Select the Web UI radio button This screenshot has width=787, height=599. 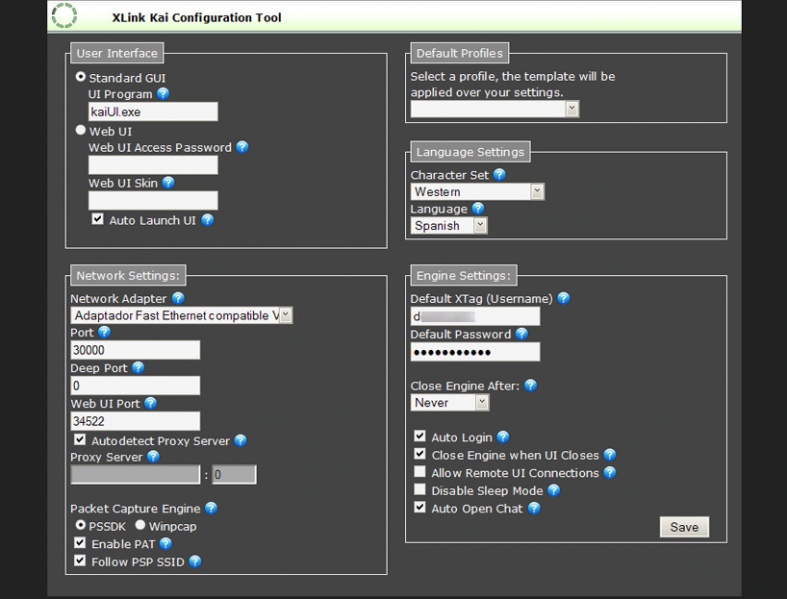(x=81, y=130)
